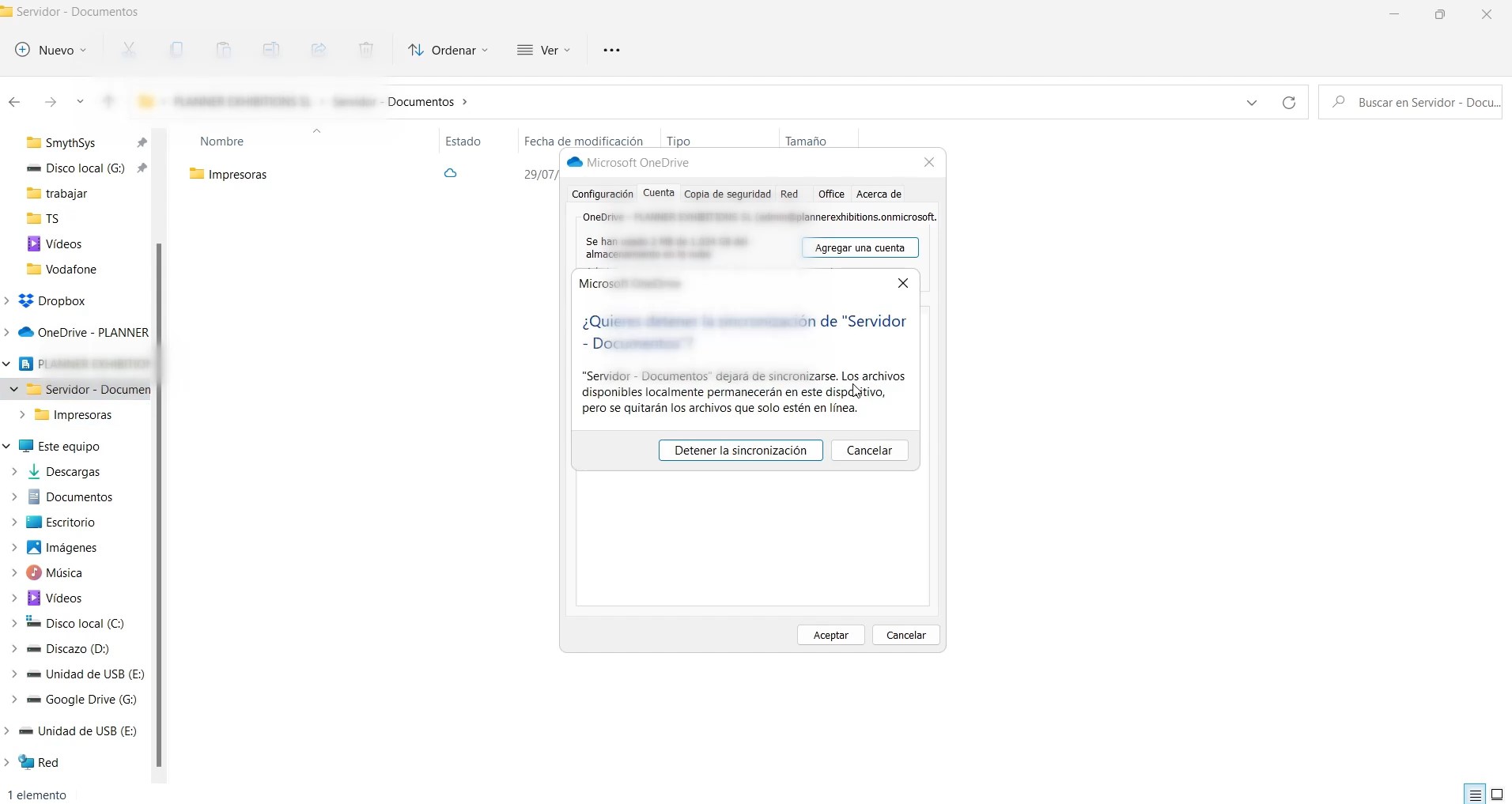Sort by Nombre column header
The image size is (1512, 804).
pyautogui.click(x=221, y=142)
